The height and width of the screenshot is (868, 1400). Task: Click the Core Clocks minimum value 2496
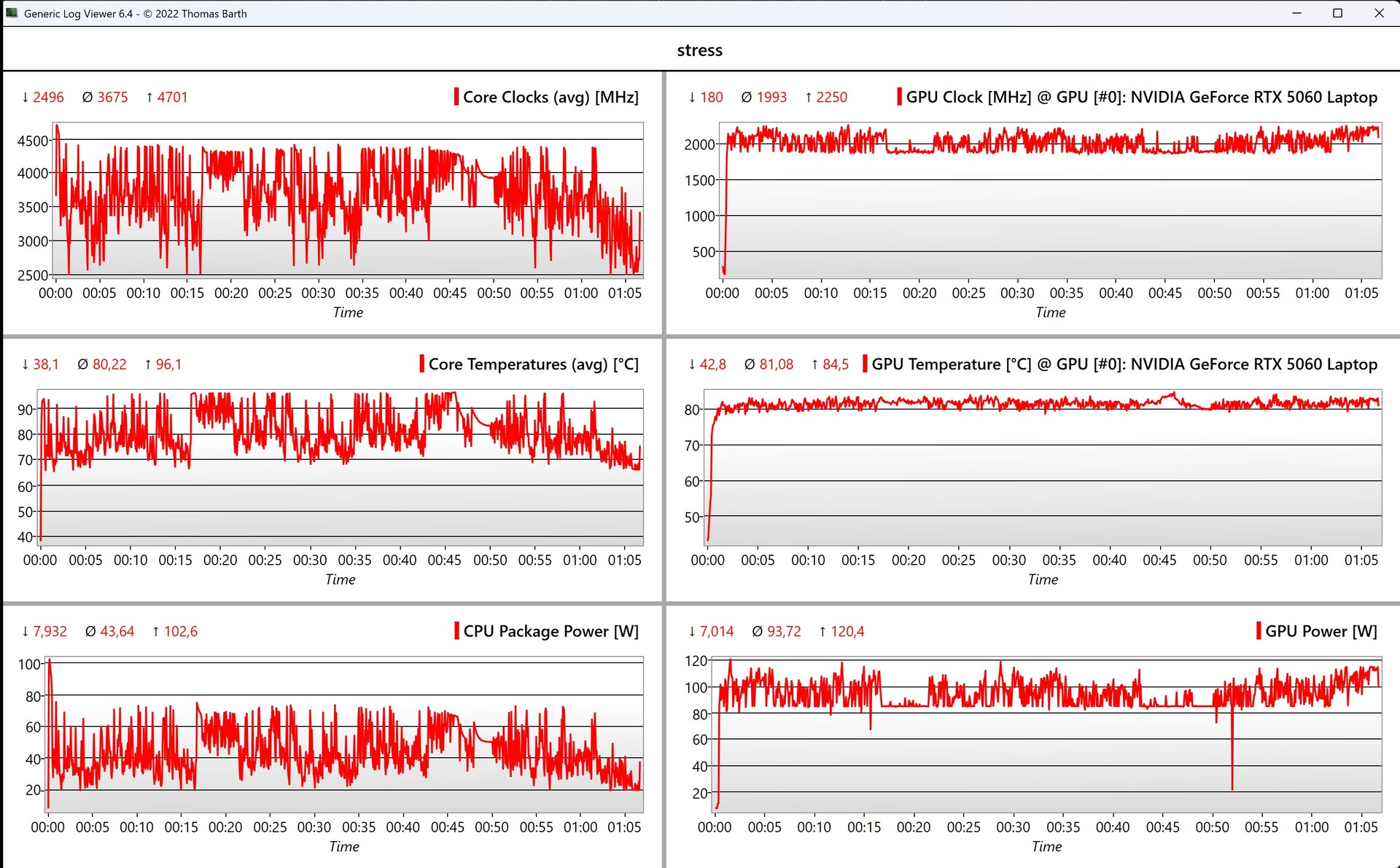point(48,97)
